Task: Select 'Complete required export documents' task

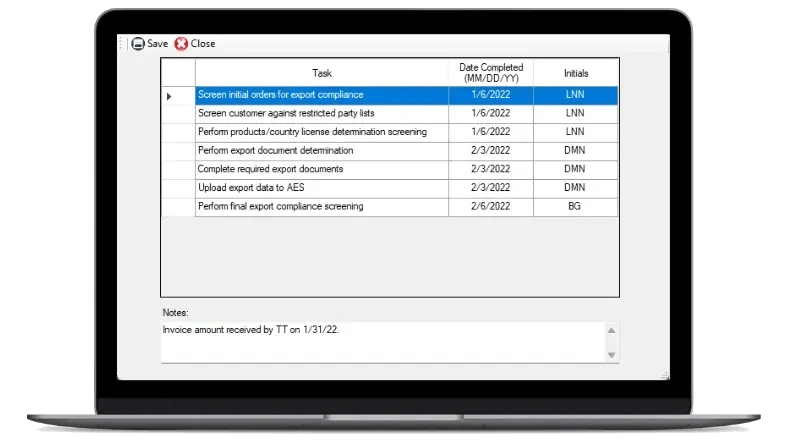Action: click(x=322, y=170)
